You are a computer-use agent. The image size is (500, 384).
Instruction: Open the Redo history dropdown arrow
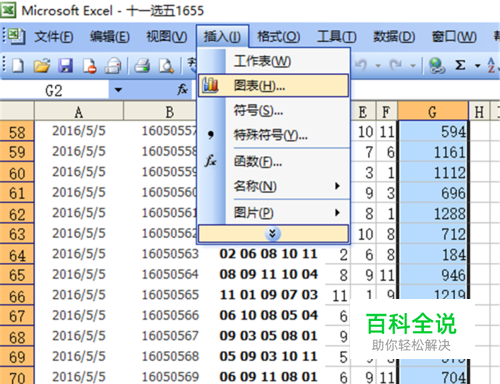[x=413, y=65]
